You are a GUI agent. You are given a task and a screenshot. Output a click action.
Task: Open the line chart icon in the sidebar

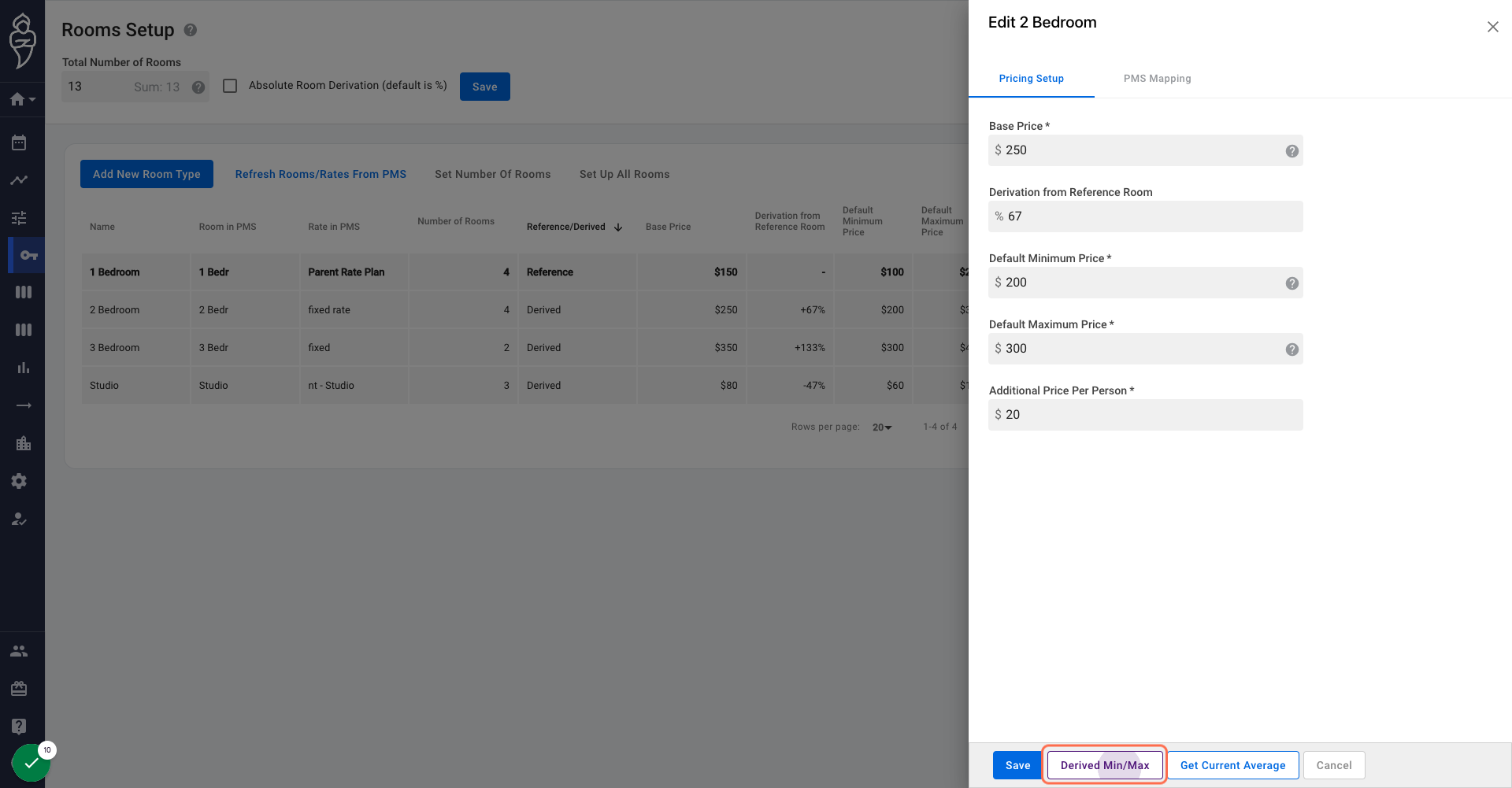click(x=19, y=180)
